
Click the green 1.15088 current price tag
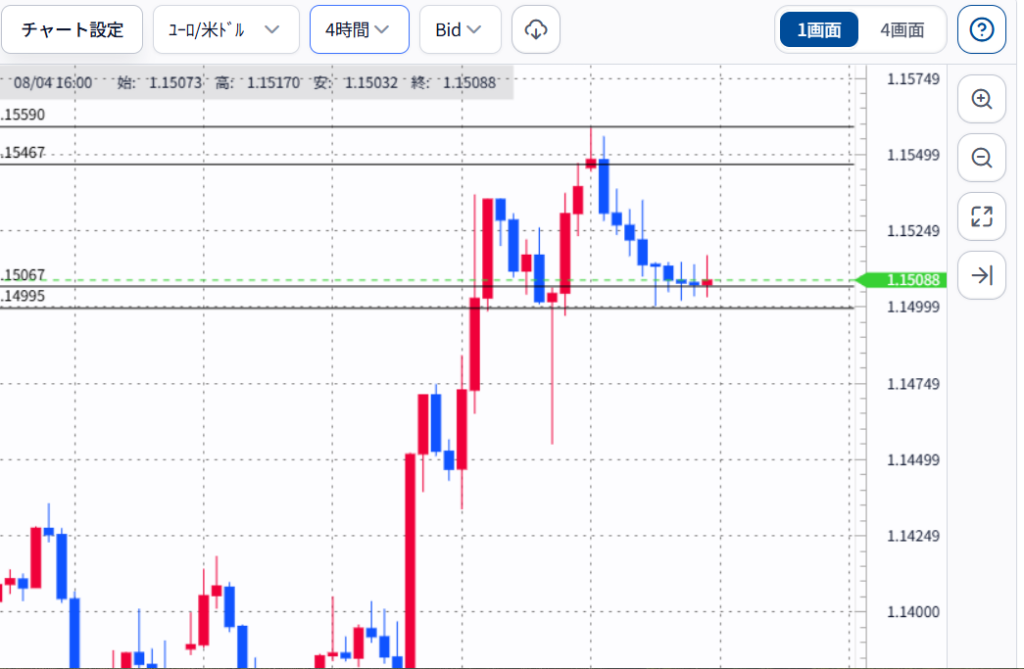click(901, 280)
